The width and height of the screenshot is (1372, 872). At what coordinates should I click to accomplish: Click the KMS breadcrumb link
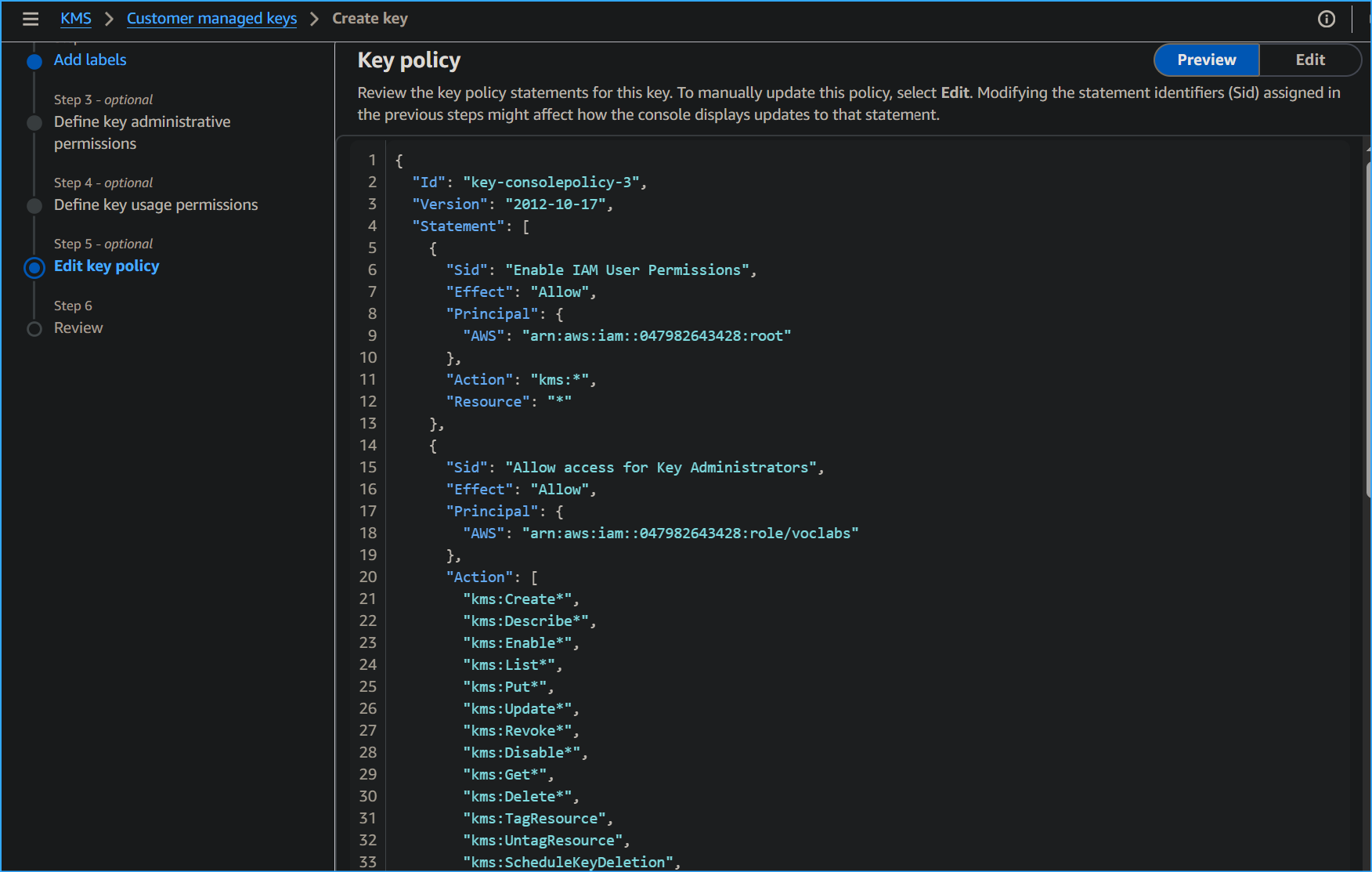pyautogui.click(x=76, y=19)
